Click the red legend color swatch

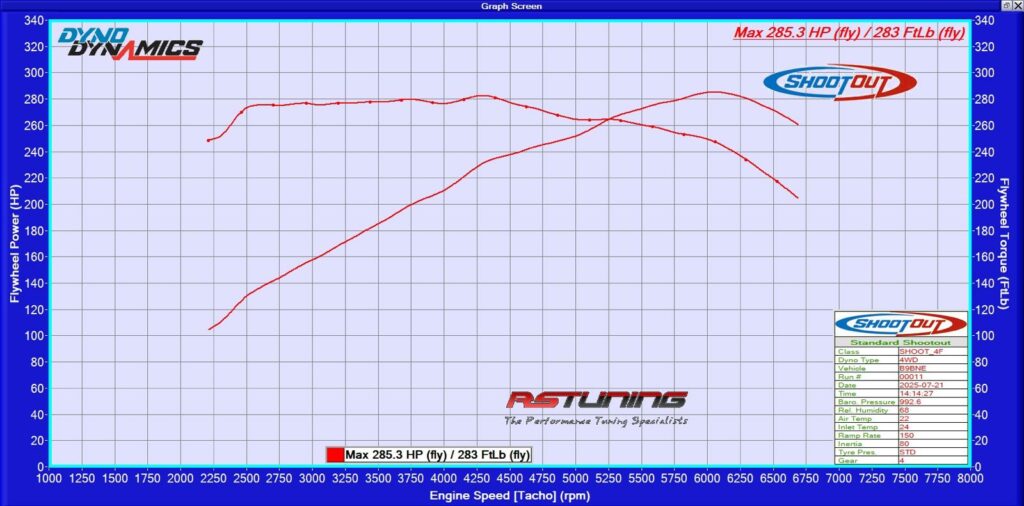(x=334, y=455)
